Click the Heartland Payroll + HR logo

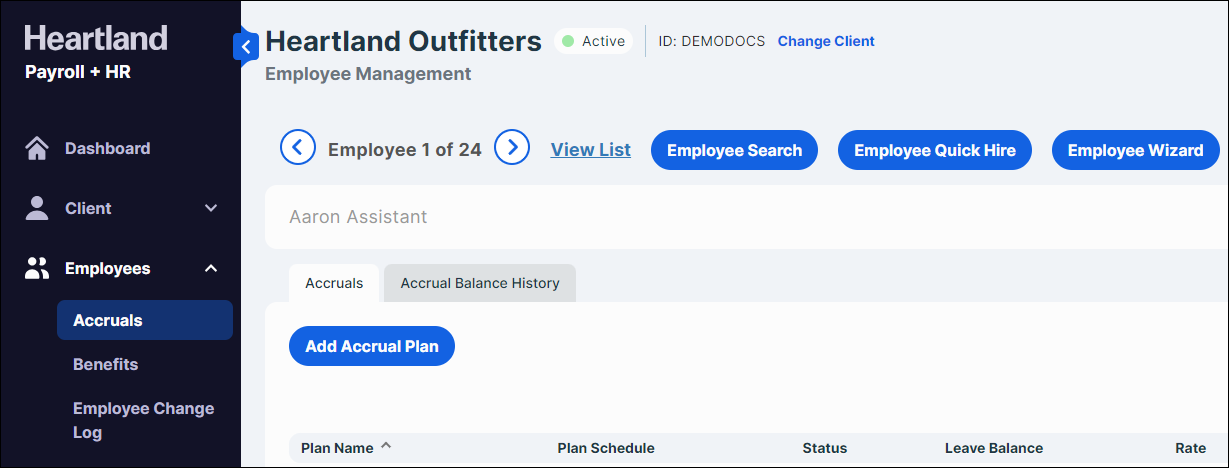(96, 52)
